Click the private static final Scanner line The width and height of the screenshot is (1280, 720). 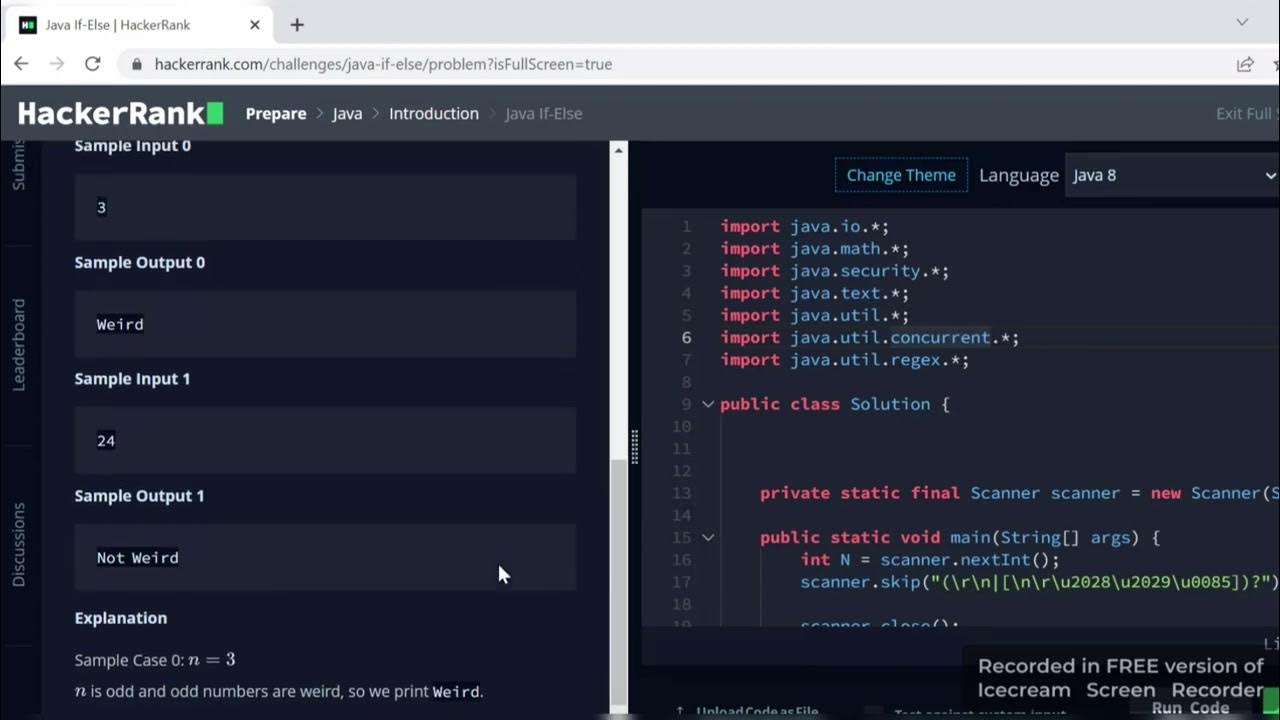click(x=1019, y=493)
